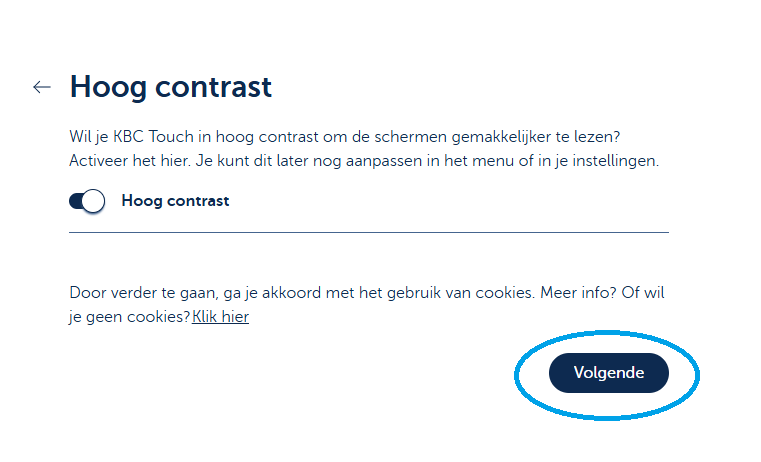This screenshot has height=462, width=761.
Task: Toggle the Hoog contrast switch
Action: pyautogui.click(x=87, y=201)
